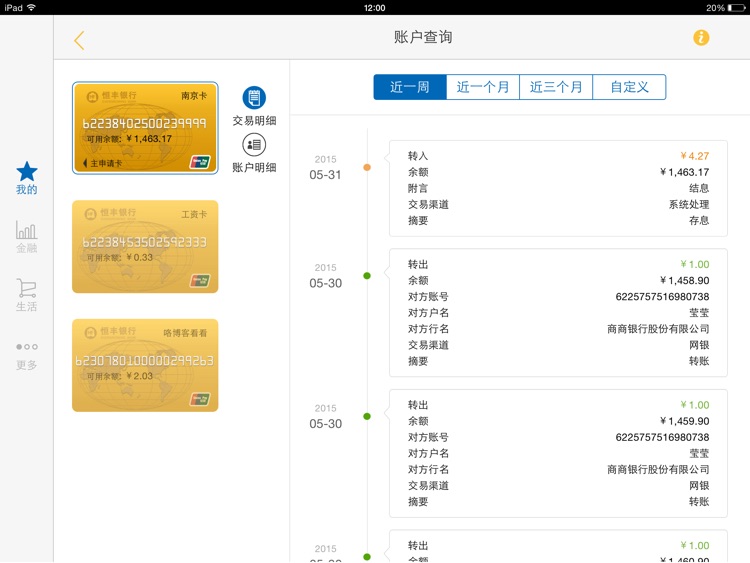
Task: Tap 可用余额 ¥0.33 on 工资卡
Action: pyautogui.click(x=120, y=257)
